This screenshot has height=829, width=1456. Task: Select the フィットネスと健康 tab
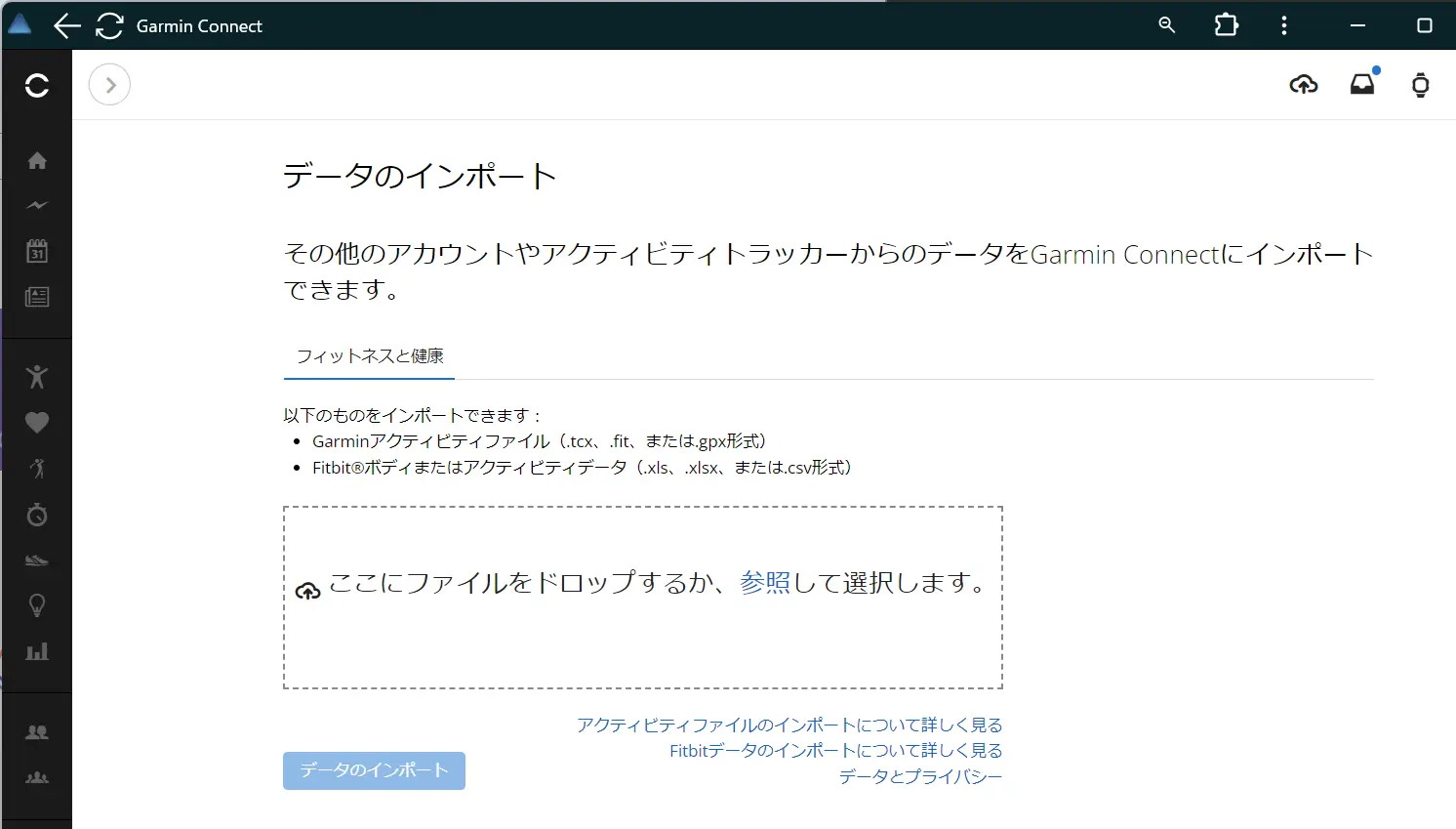(369, 356)
